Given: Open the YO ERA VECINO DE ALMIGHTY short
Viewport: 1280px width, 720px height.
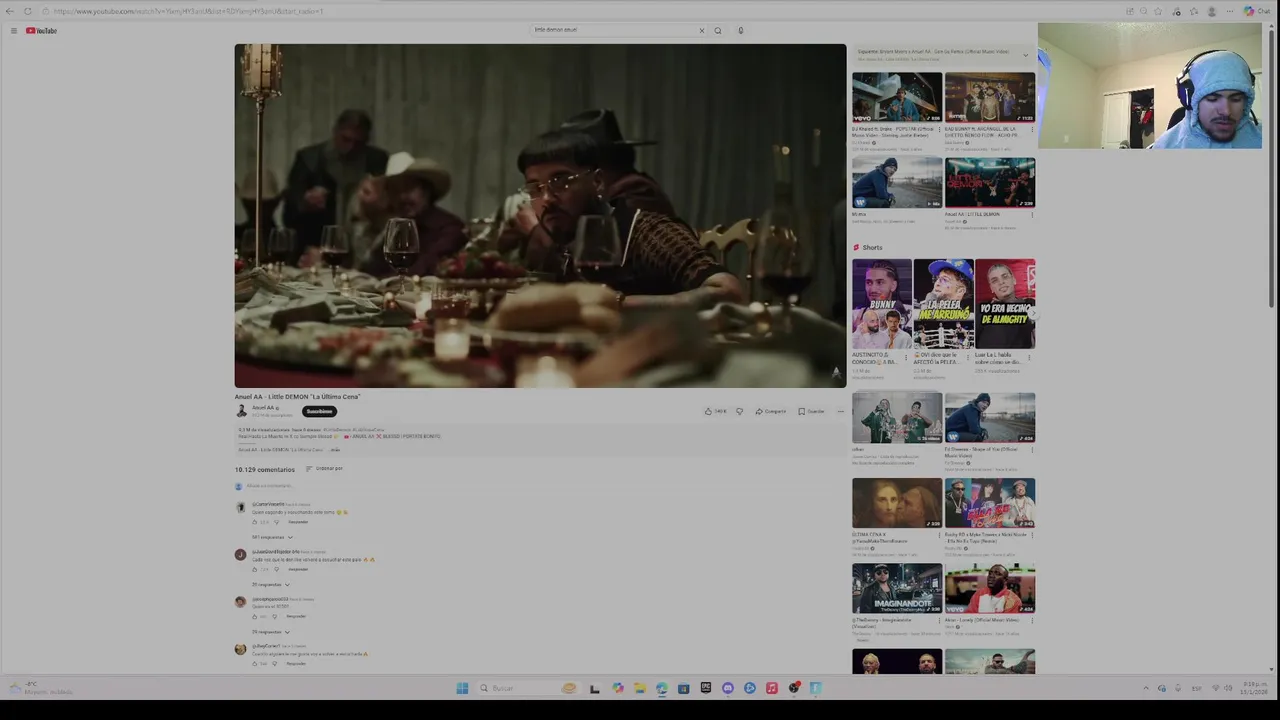Looking at the screenshot, I should coord(1005,304).
